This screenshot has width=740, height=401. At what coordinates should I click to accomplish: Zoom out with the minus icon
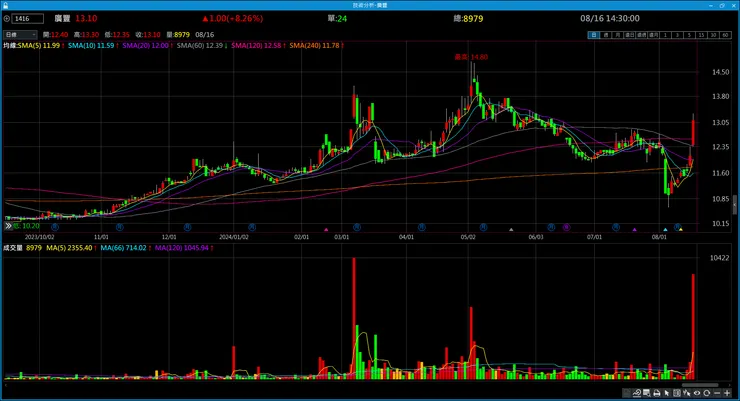point(717,393)
